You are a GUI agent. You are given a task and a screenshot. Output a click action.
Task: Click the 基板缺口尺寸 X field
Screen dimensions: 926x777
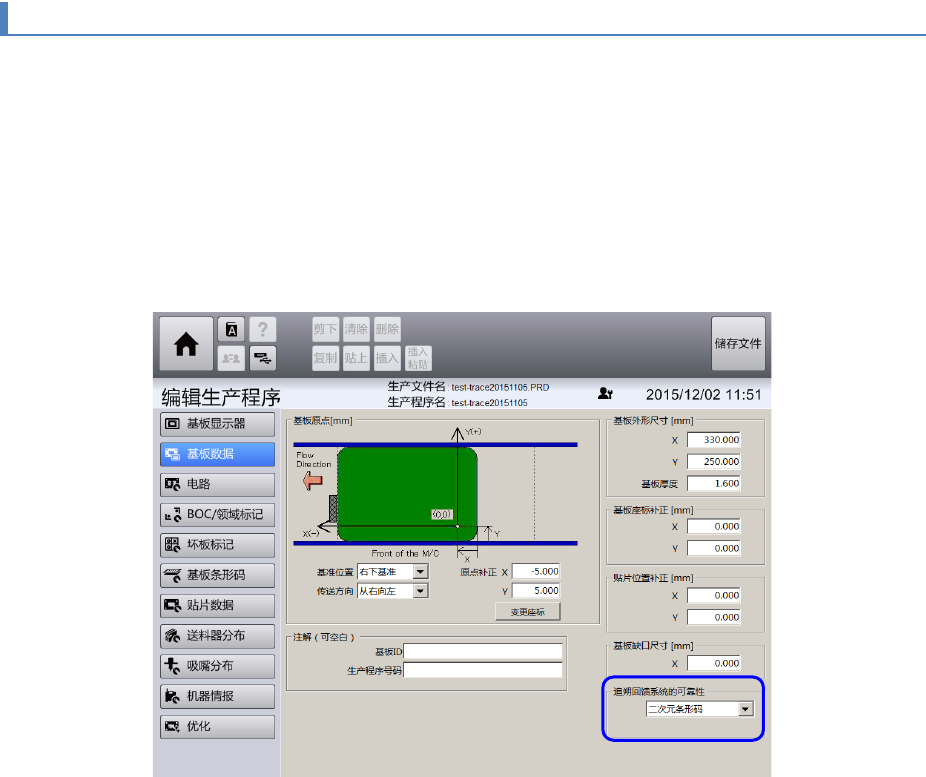pos(713,664)
